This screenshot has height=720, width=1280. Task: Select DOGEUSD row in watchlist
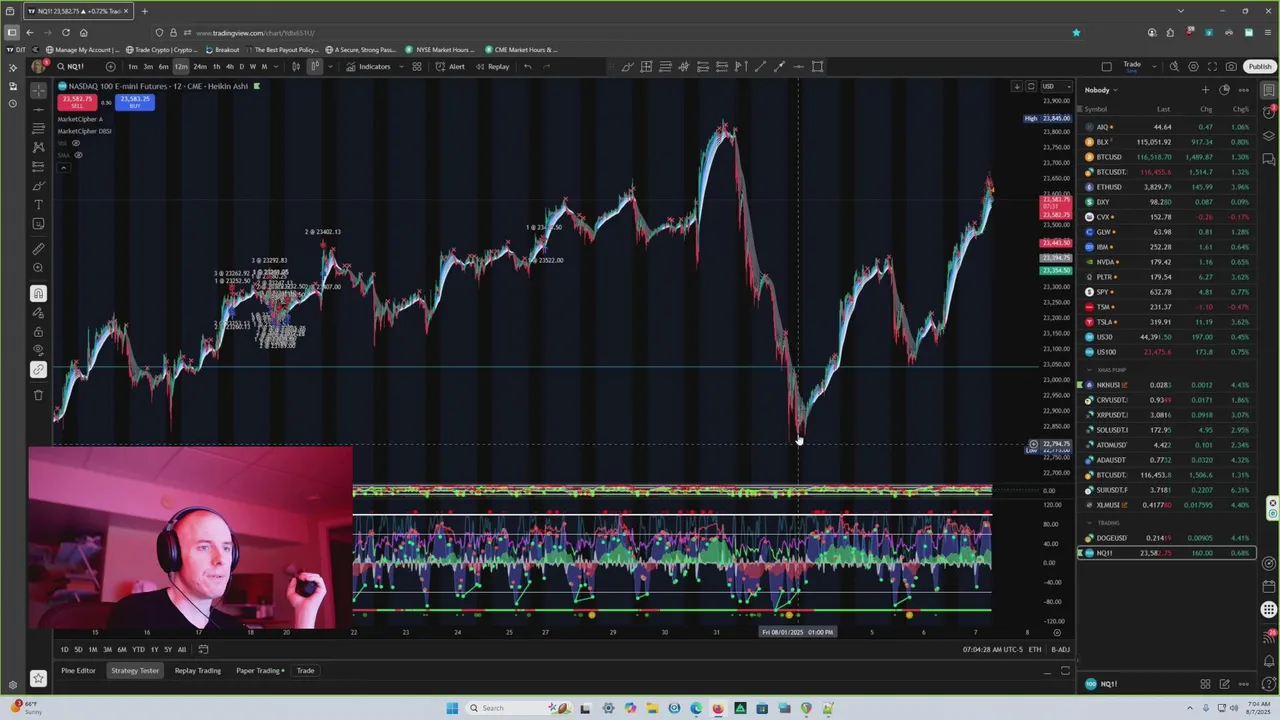click(x=1166, y=538)
